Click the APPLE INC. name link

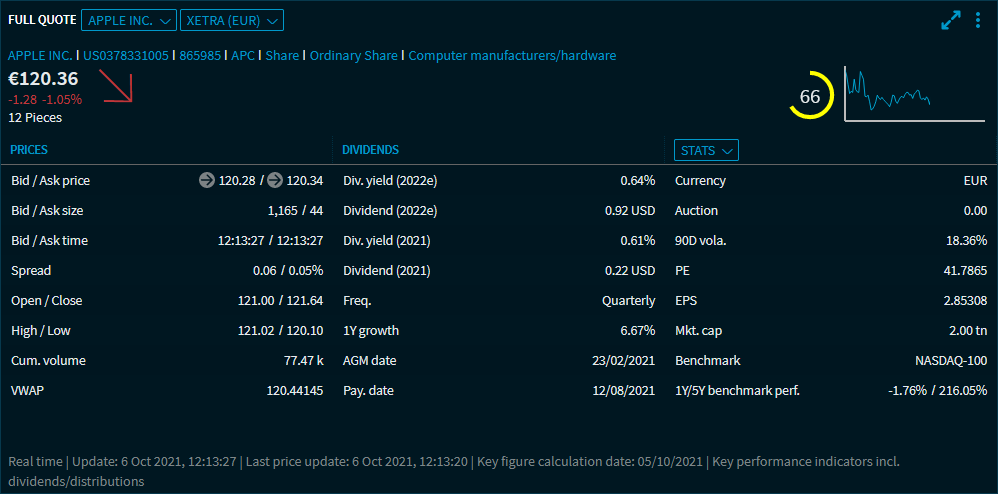pos(40,56)
